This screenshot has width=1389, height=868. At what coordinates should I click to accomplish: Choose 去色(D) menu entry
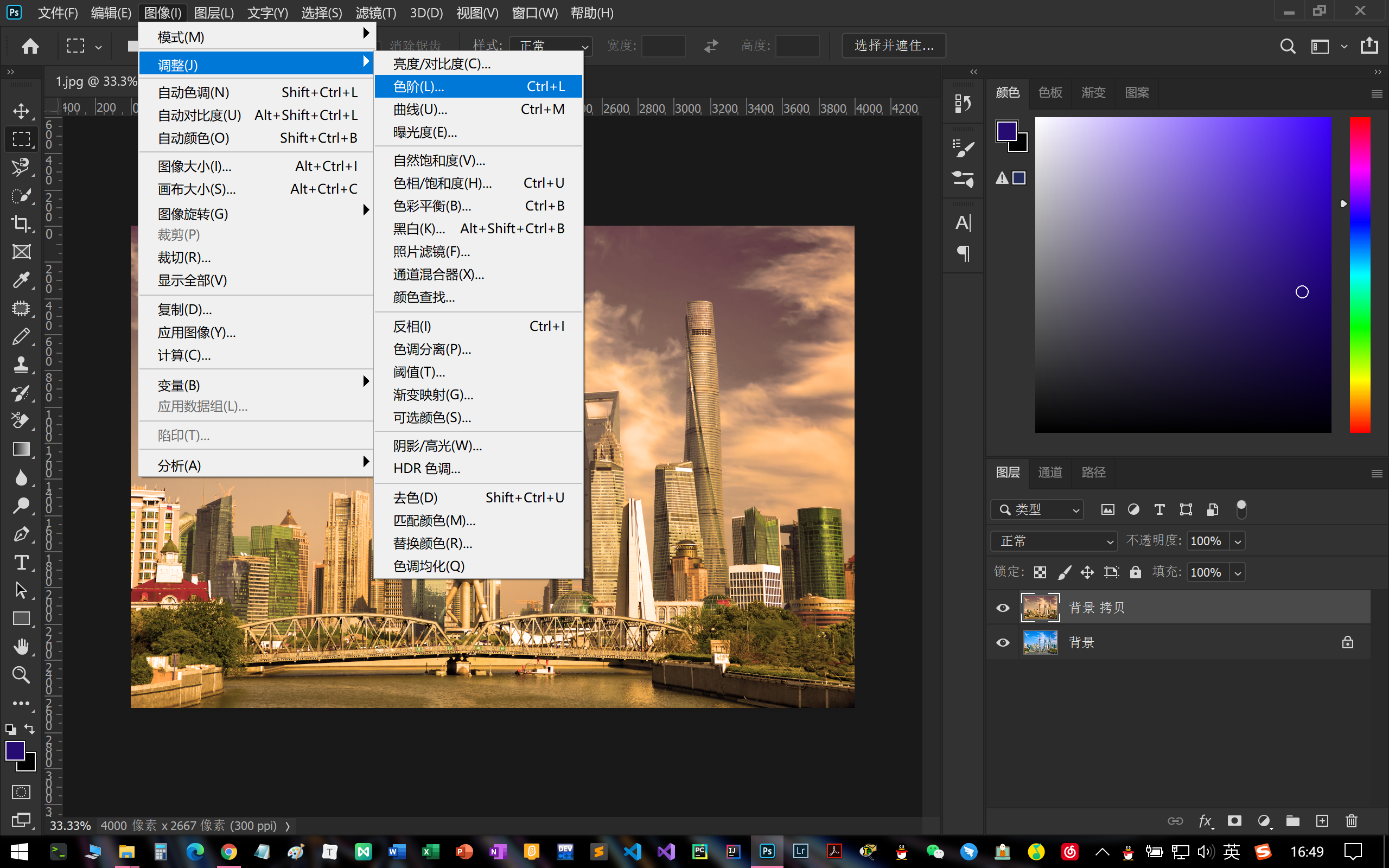click(479, 497)
